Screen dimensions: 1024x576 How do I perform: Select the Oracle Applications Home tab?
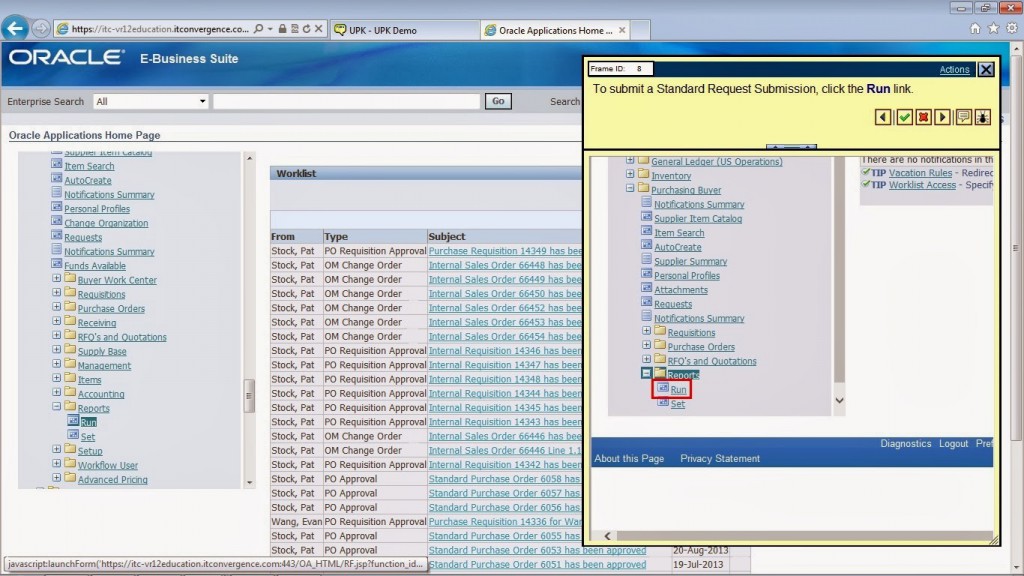pyautogui.click(x=555, y=30)
